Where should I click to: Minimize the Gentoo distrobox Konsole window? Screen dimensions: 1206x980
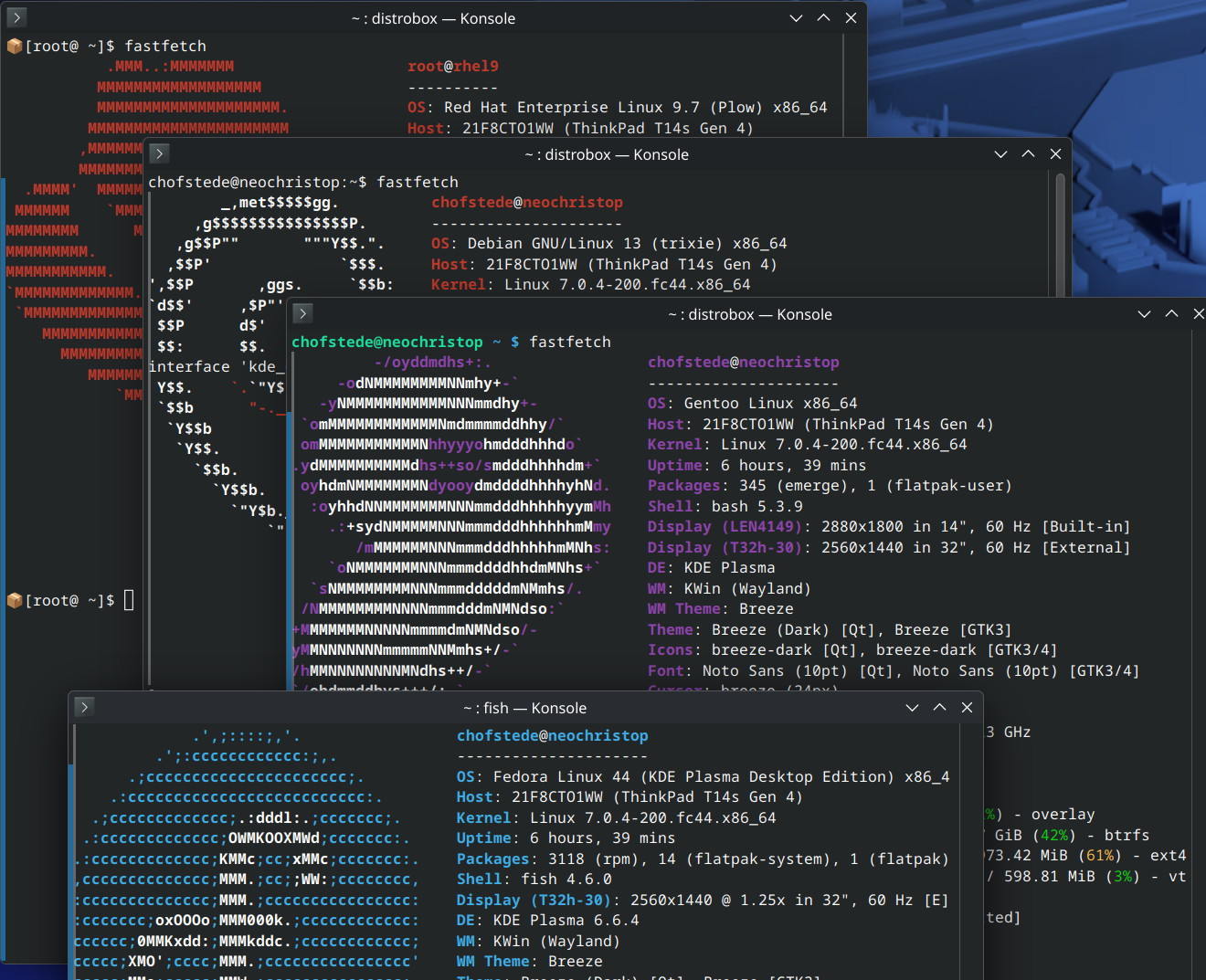click(x=1144, y=314)
